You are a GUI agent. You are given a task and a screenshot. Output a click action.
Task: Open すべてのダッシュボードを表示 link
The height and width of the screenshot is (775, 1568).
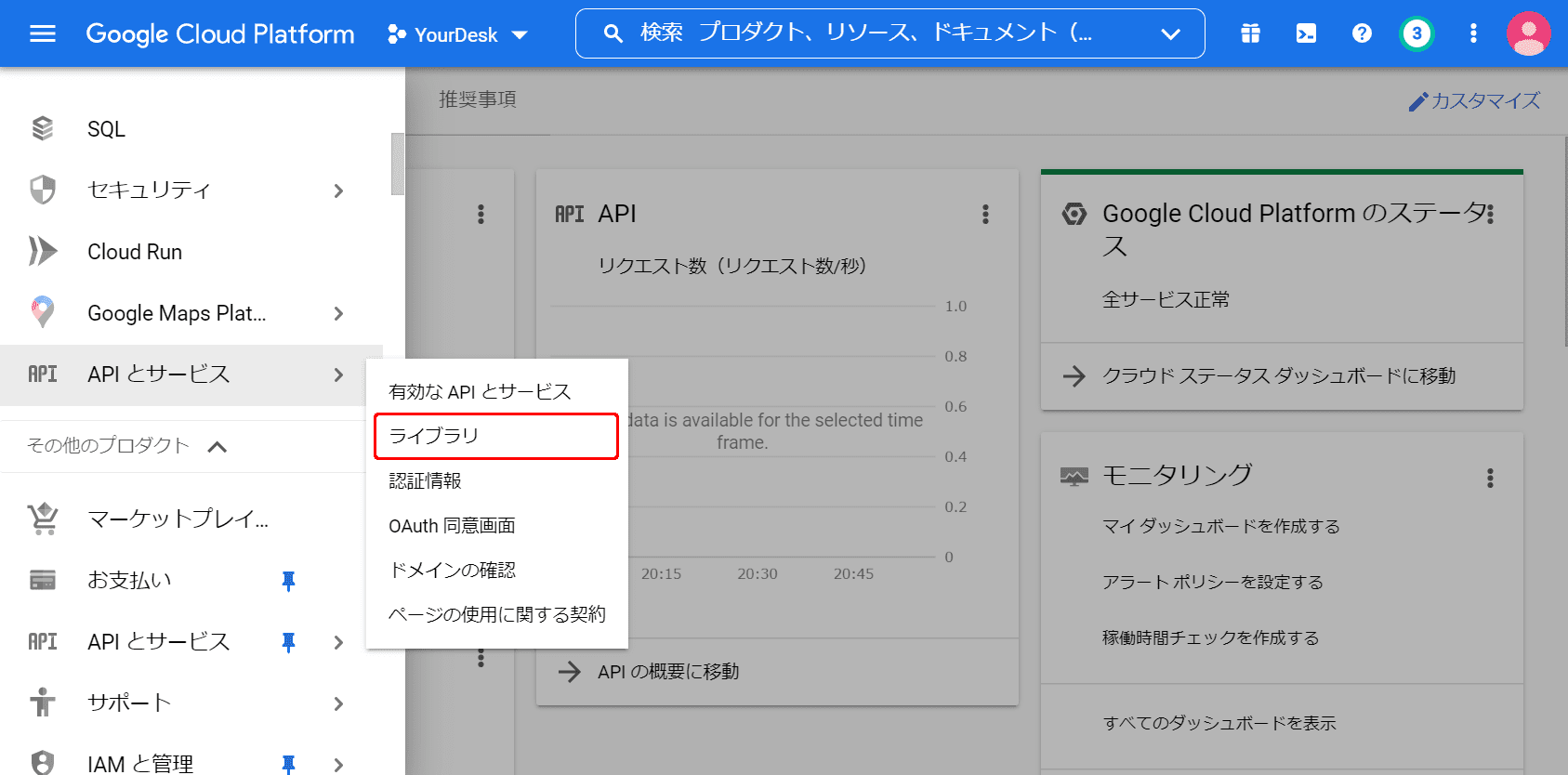pos(1219,723)
